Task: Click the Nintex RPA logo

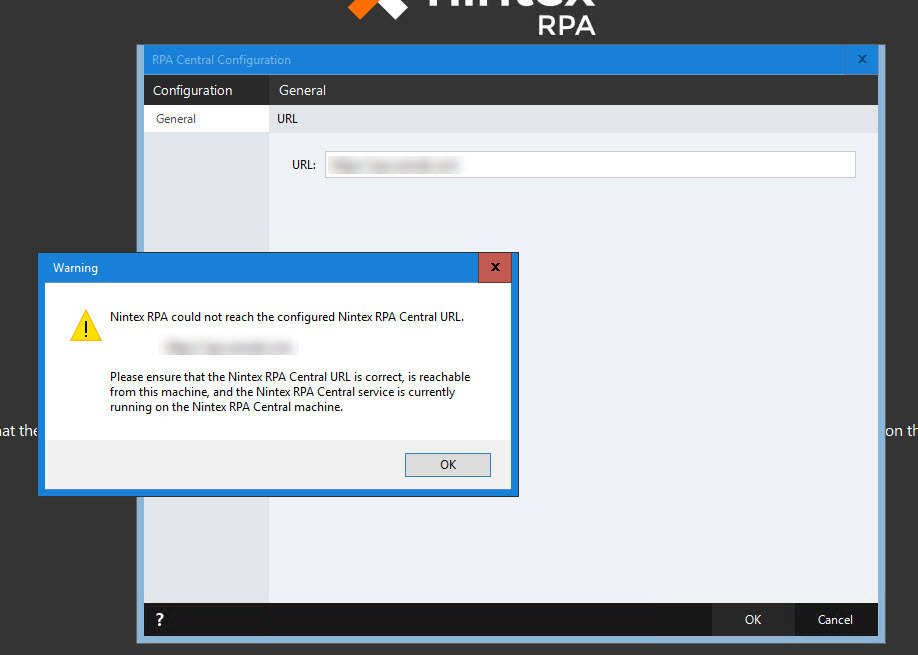Action: click(472, 18)
